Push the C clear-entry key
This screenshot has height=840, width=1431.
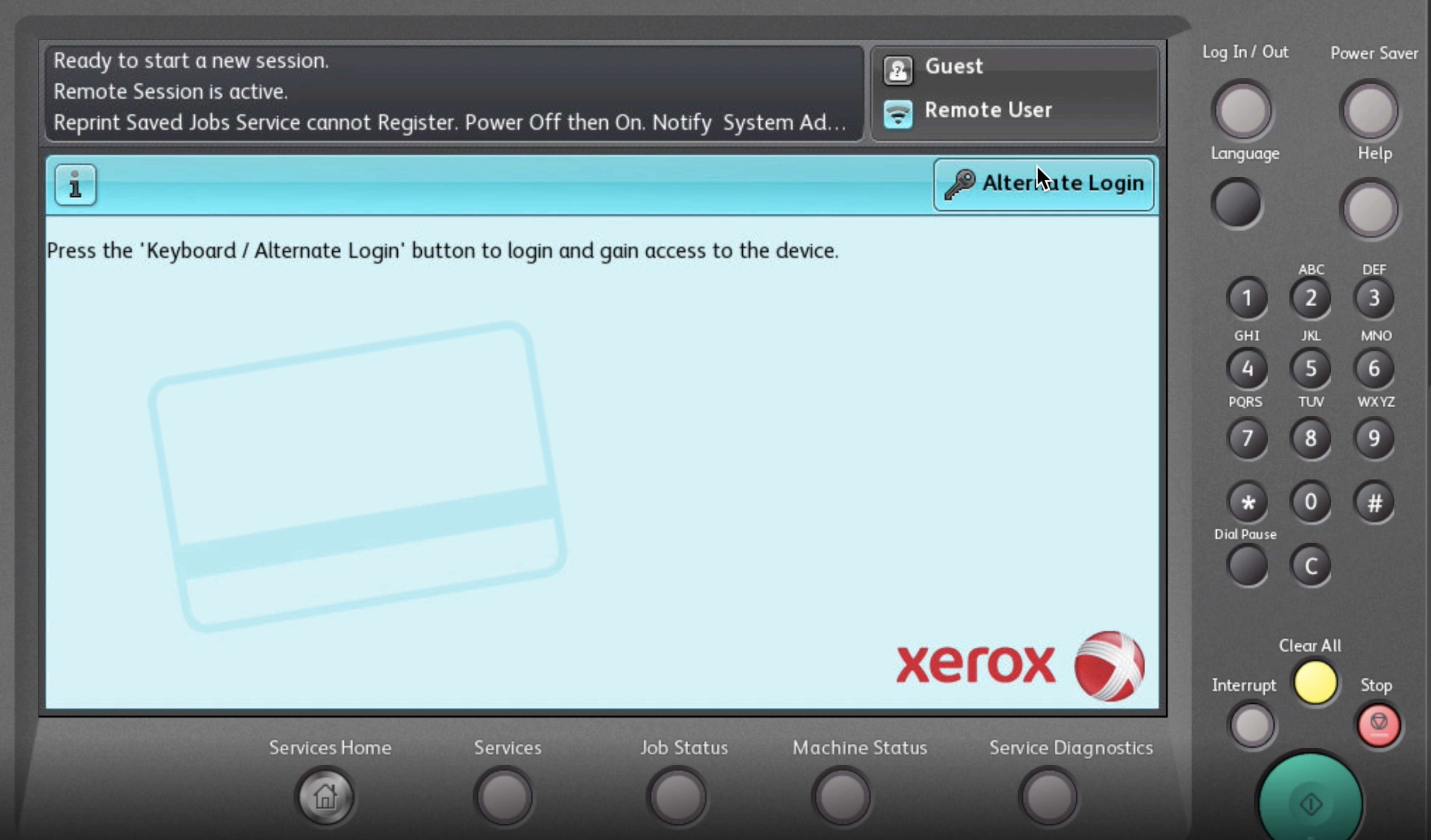[x=1310, y=566]
